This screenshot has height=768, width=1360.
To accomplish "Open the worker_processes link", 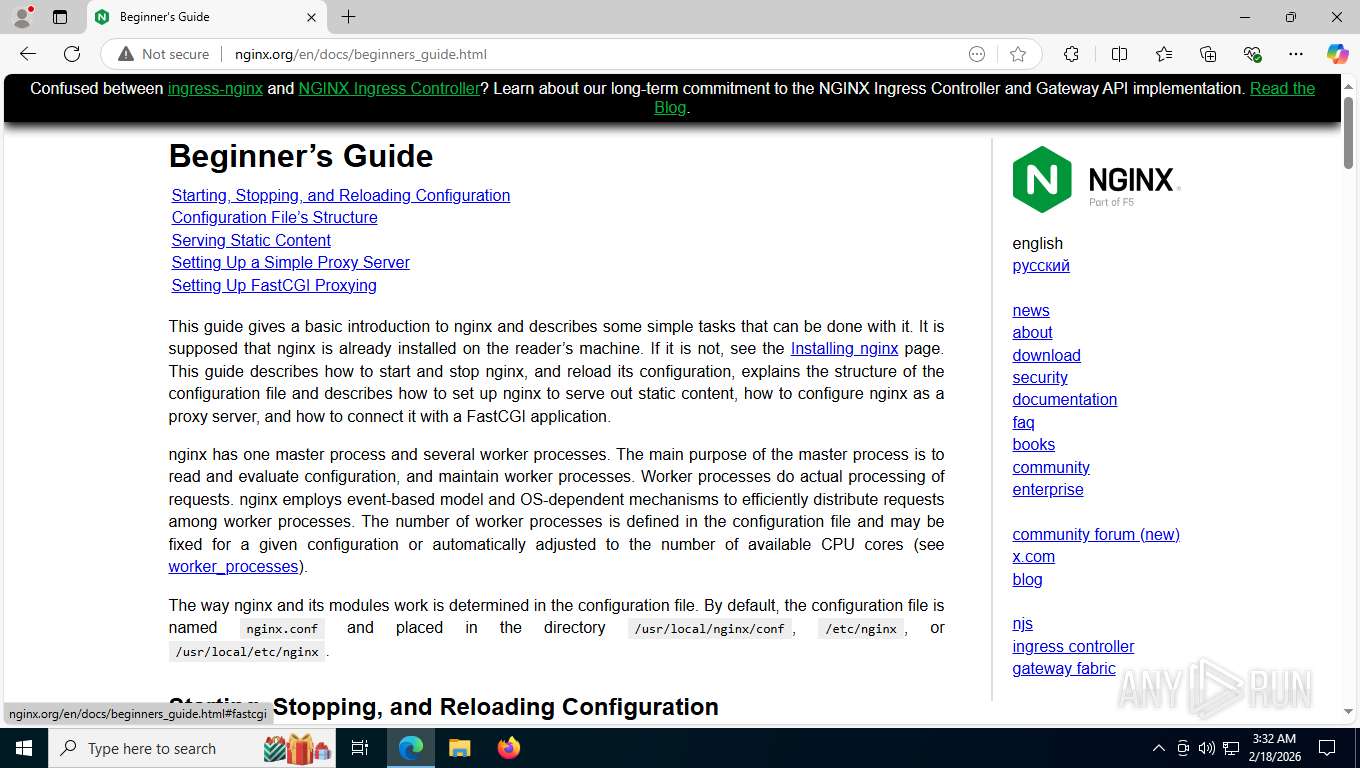I will click(233, 566).
